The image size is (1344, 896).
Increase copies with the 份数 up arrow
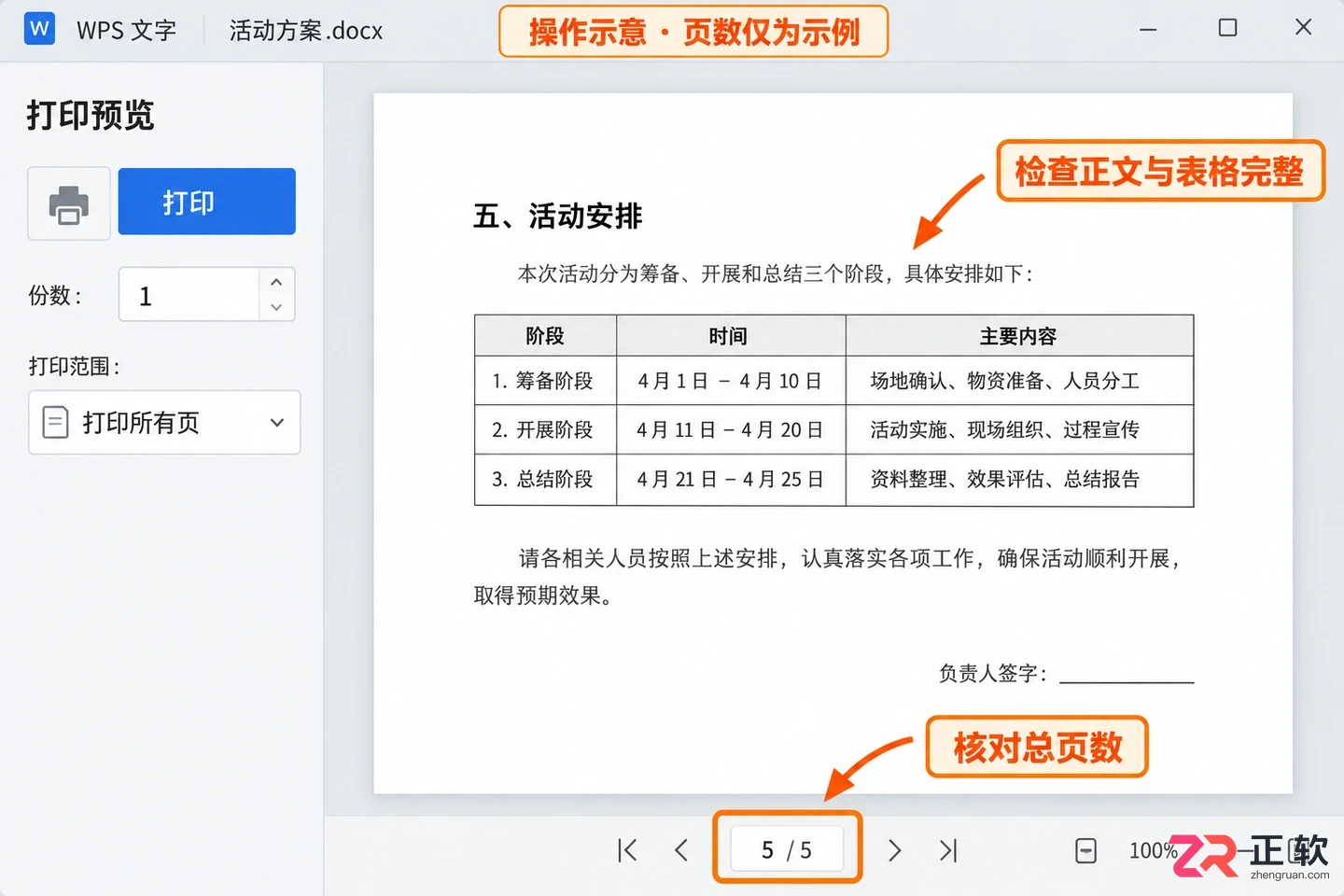(x=276, y=282)
